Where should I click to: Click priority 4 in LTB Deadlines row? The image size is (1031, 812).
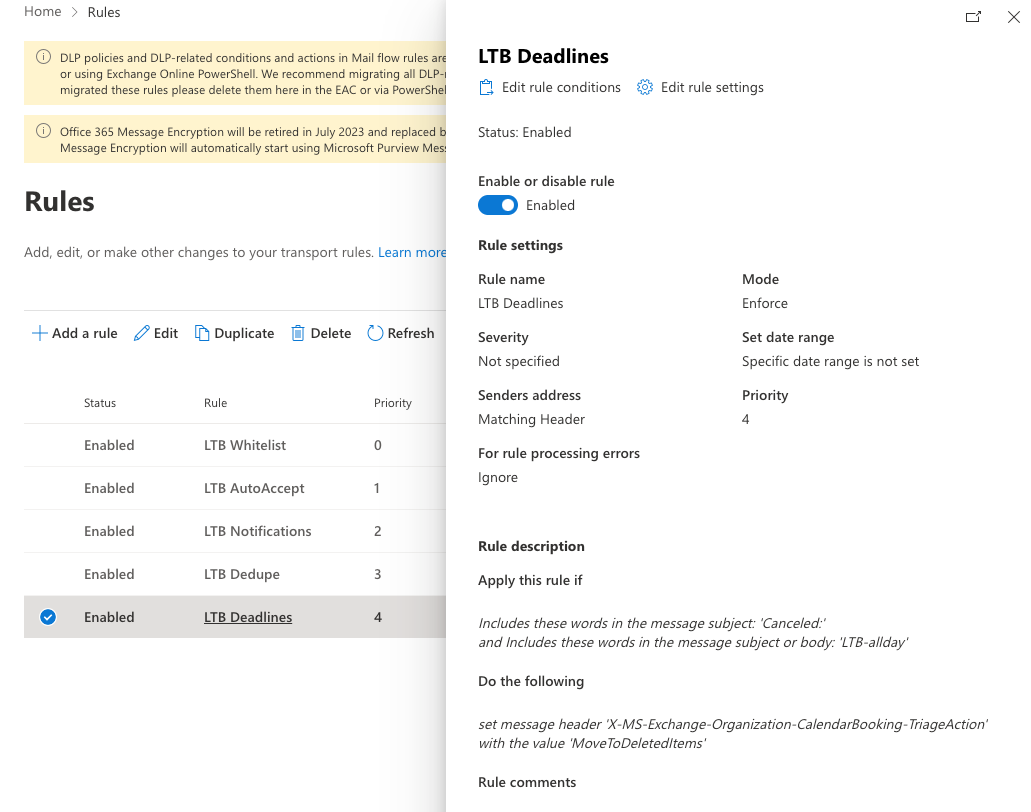pyautogui.click(x=377, y=617)
